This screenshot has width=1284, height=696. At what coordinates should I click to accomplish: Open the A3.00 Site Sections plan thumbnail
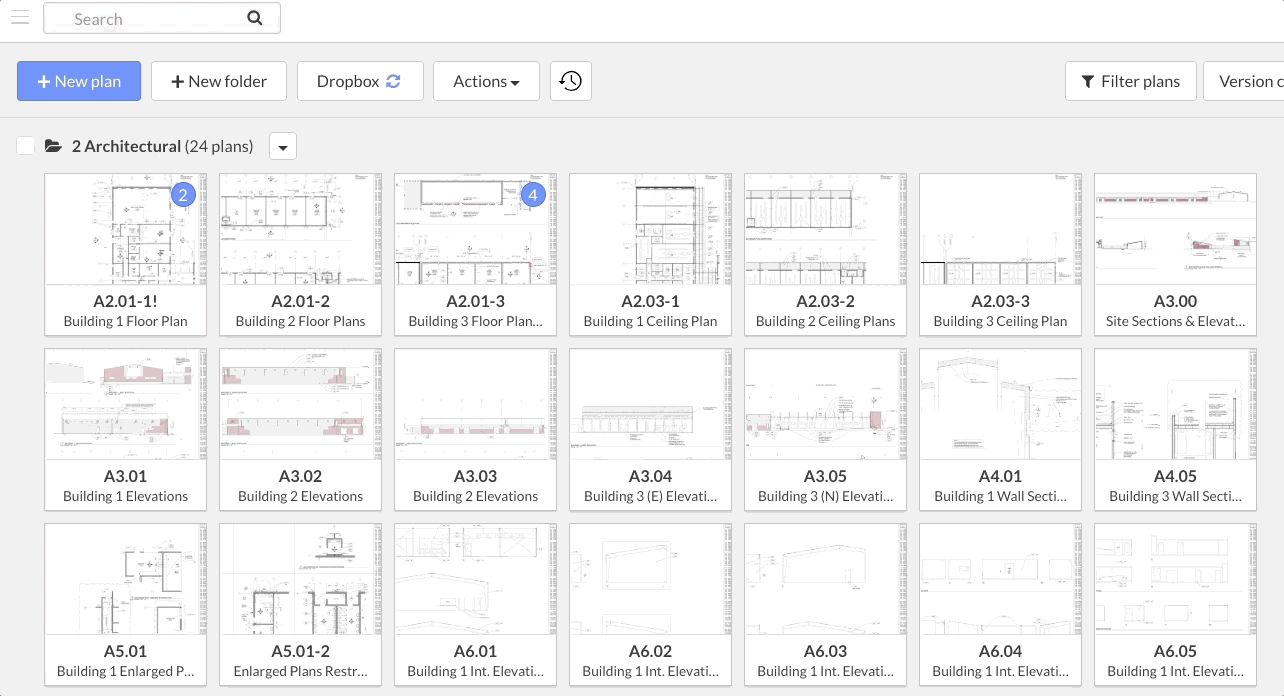[x=1175, y=229]
